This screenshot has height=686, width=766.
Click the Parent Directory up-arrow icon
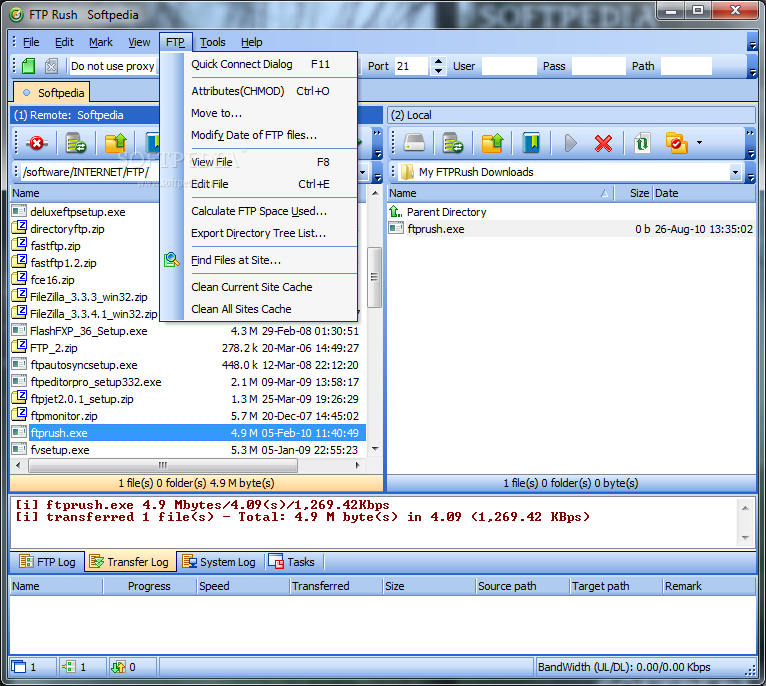coord(396,212)
